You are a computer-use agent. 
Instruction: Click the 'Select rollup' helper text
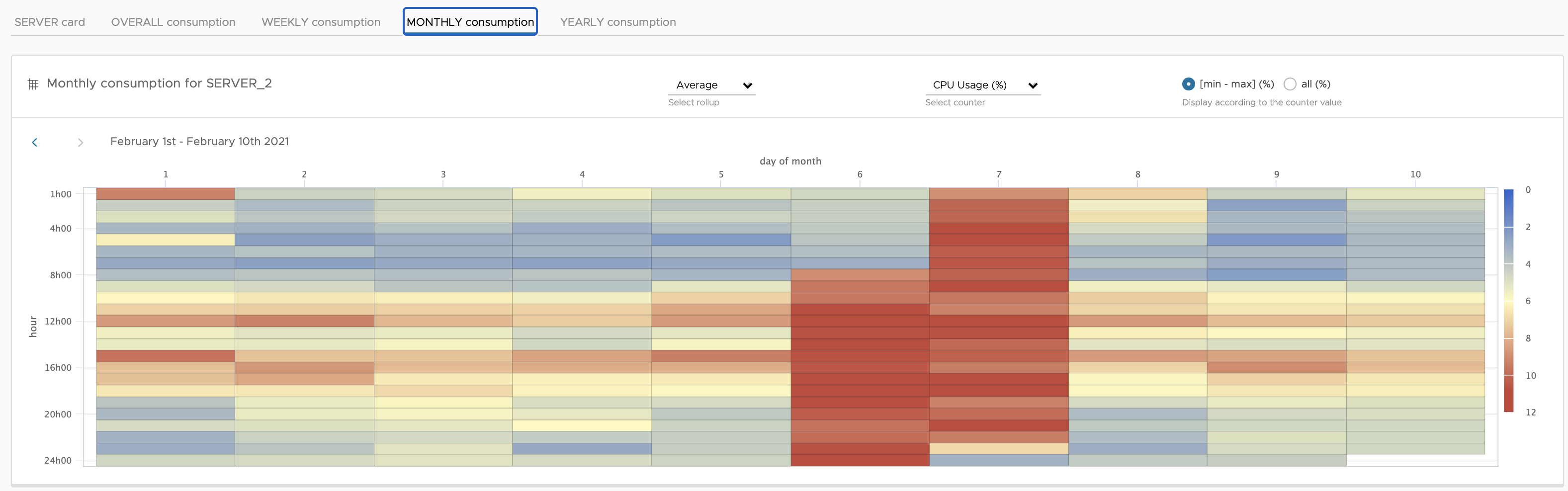(694, 102)
